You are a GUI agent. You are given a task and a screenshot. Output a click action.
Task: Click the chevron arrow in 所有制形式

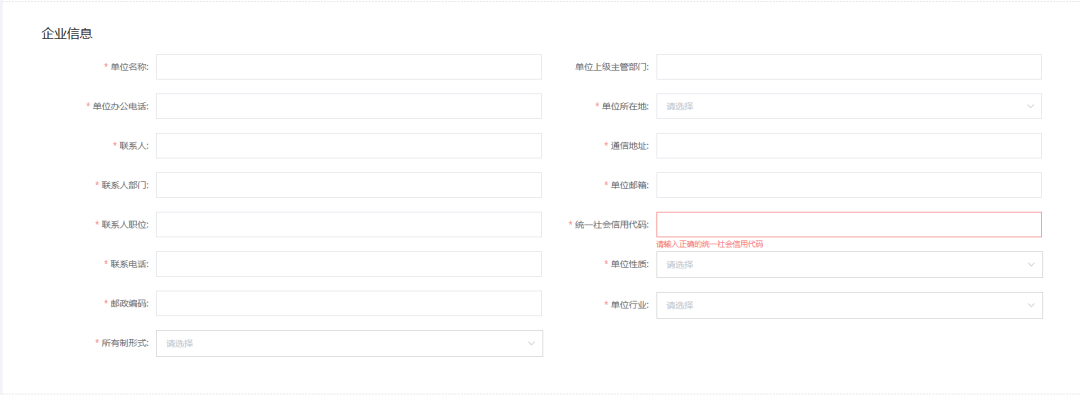pos(531,343)
